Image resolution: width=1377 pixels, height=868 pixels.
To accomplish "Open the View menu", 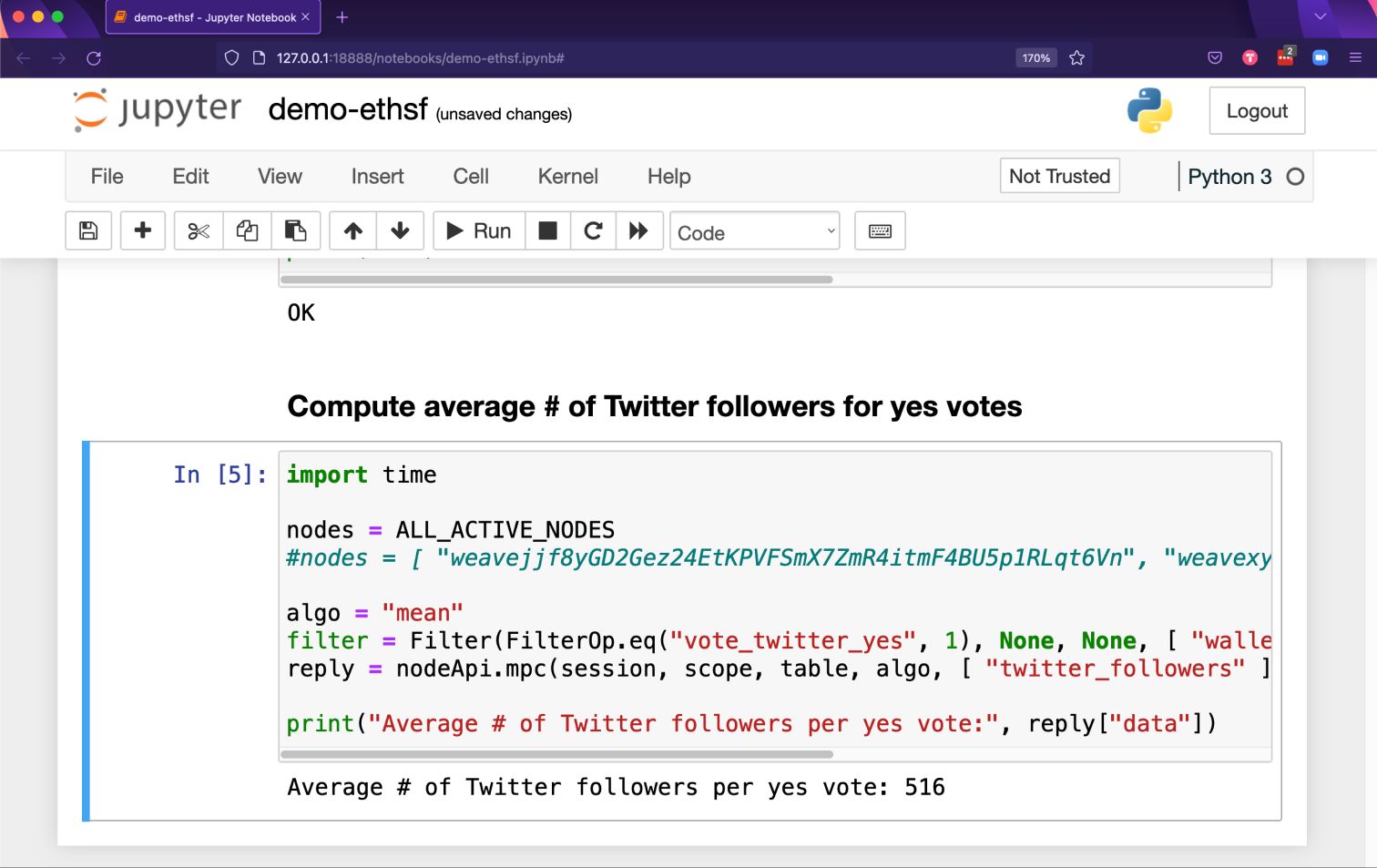I will pos(280,176).
